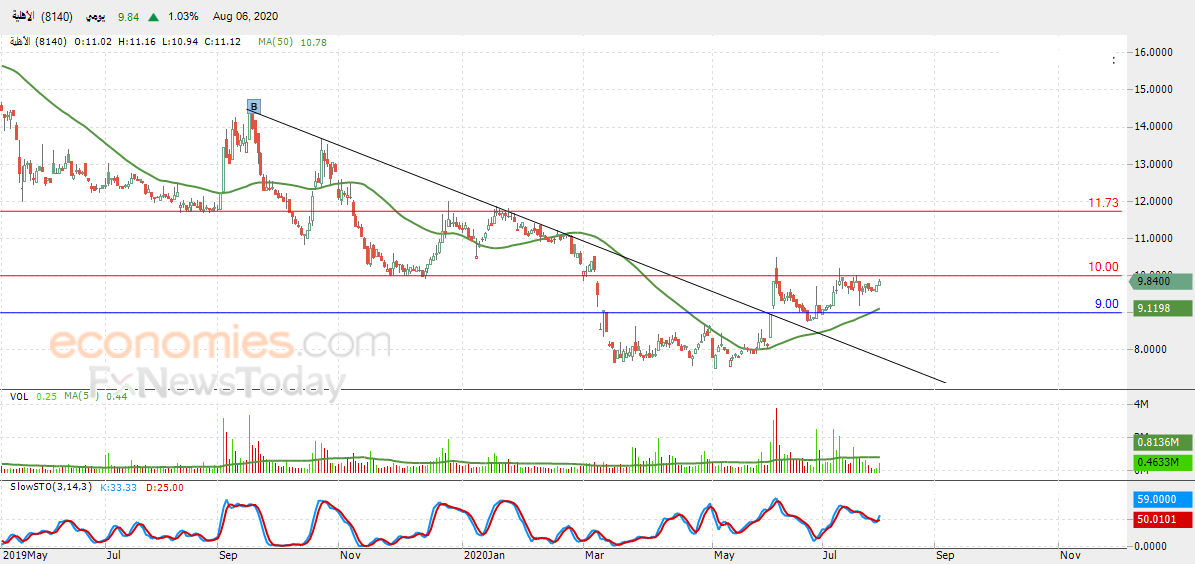
Task: Click the 10.78 moving average value
Action: click(313, 42)
